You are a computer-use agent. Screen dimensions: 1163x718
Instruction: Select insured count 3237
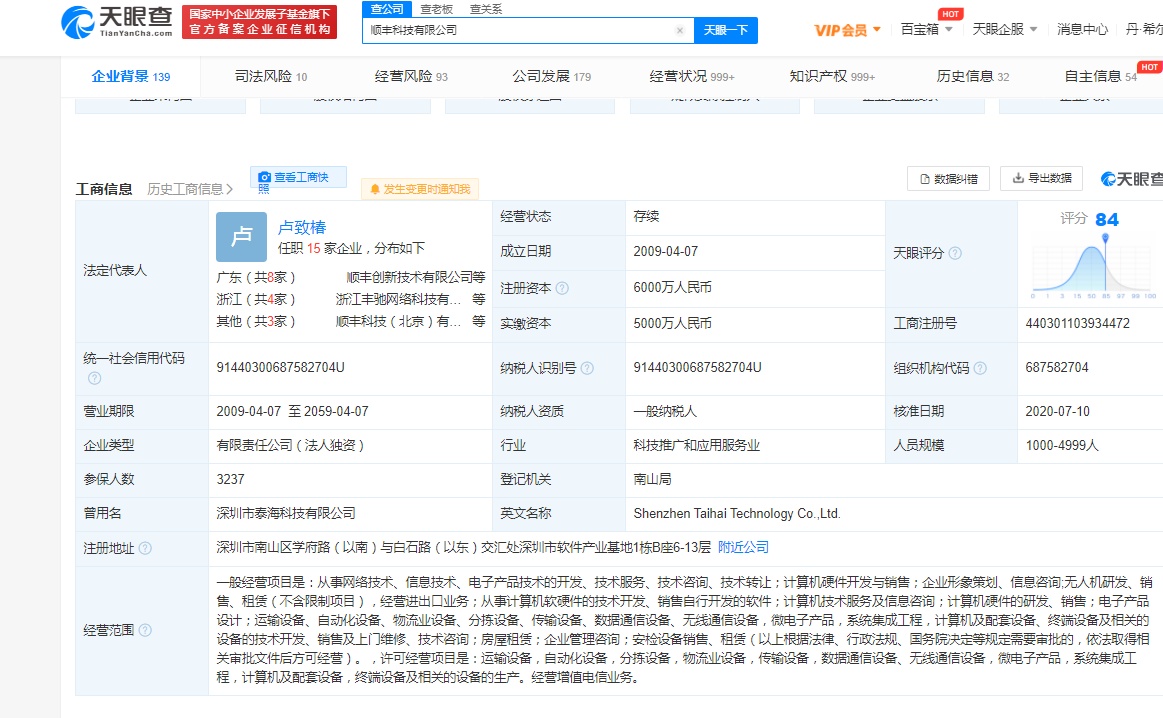click(x=231, y=479)
